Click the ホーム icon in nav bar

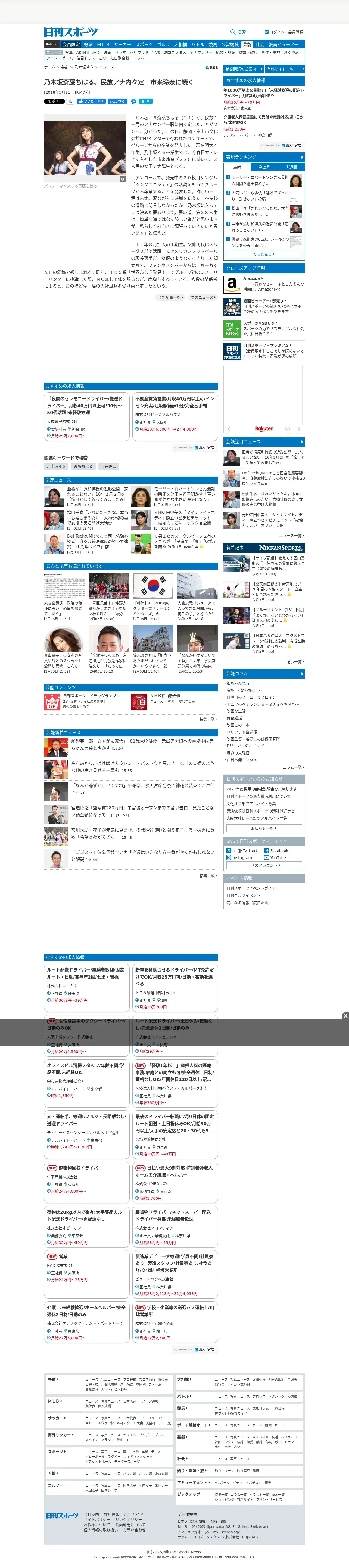pos(52,45)
